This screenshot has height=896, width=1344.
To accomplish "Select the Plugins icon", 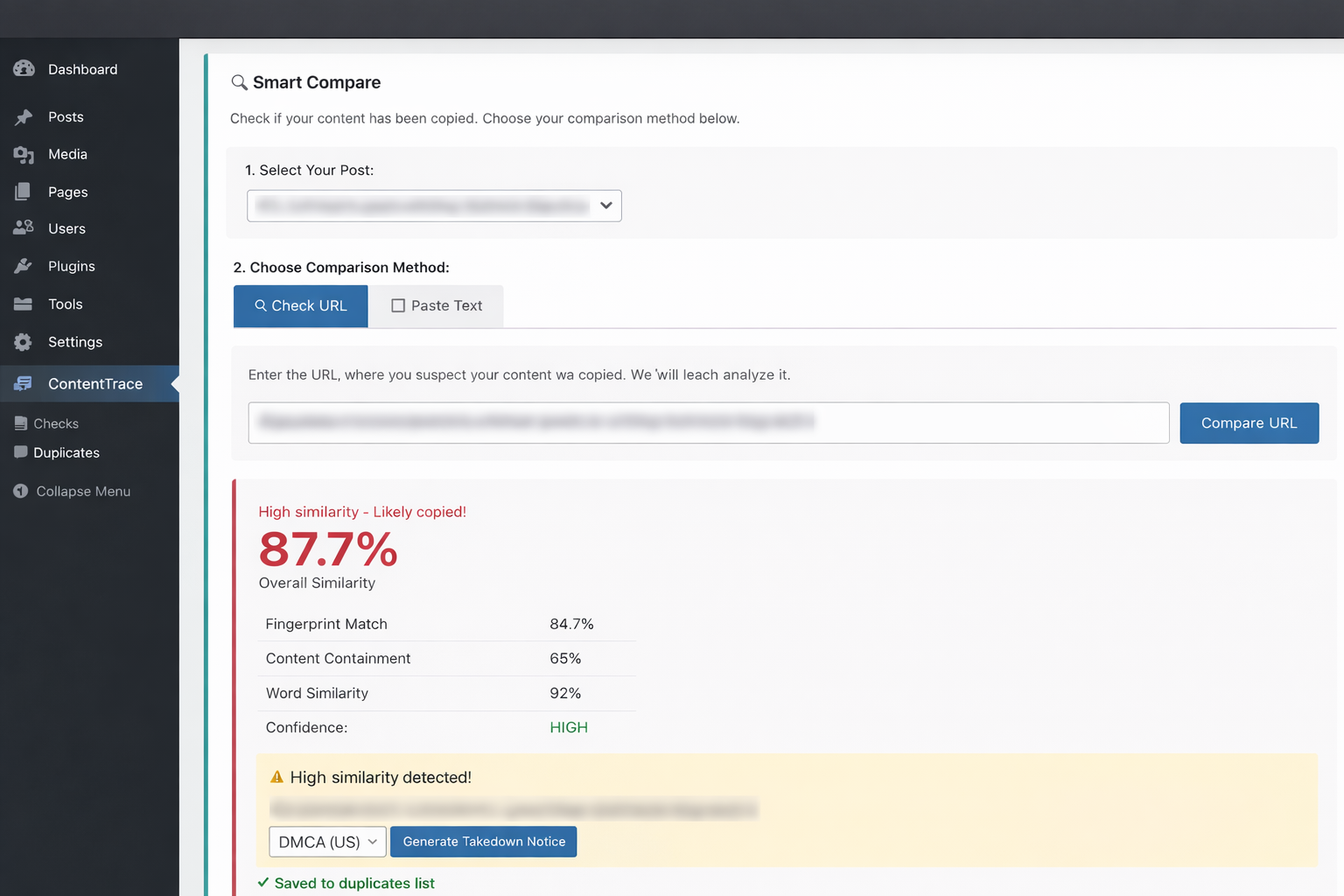I will [24, 266].
